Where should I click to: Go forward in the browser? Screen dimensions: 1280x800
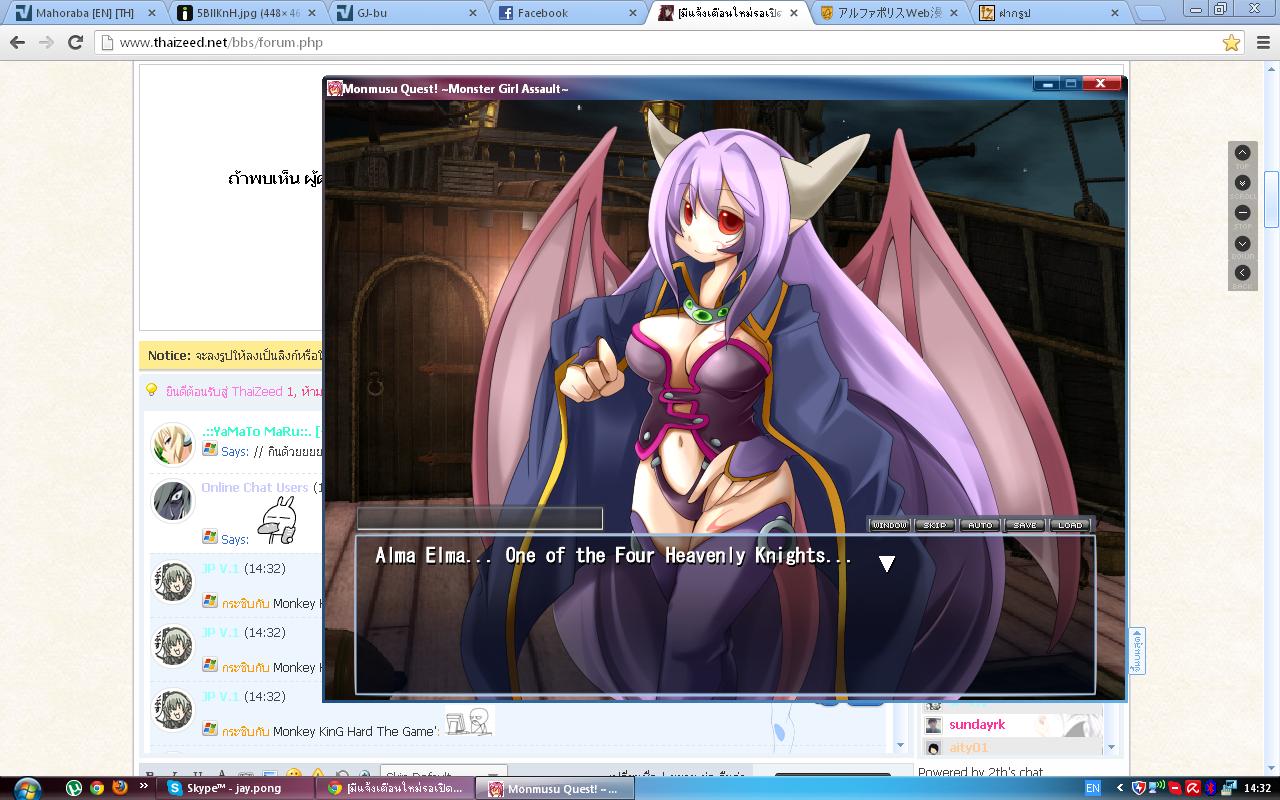tap(46, 43)
